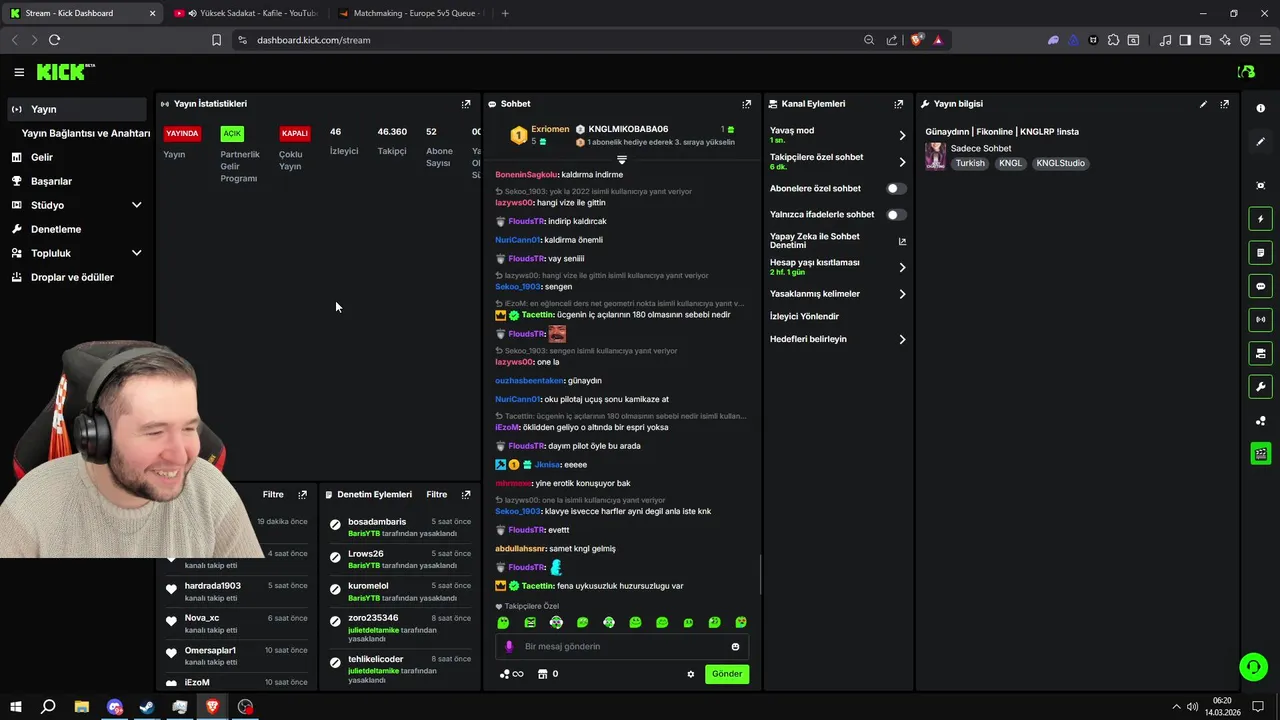Open chat settings gear next to Gönder
The width and height of the screenshot is (1280, 720).
tap(690, 674)
